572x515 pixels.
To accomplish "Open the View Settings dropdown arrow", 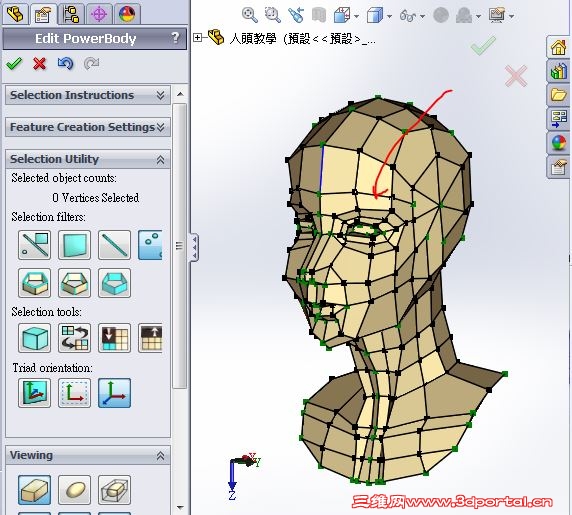I will (511, 16).
